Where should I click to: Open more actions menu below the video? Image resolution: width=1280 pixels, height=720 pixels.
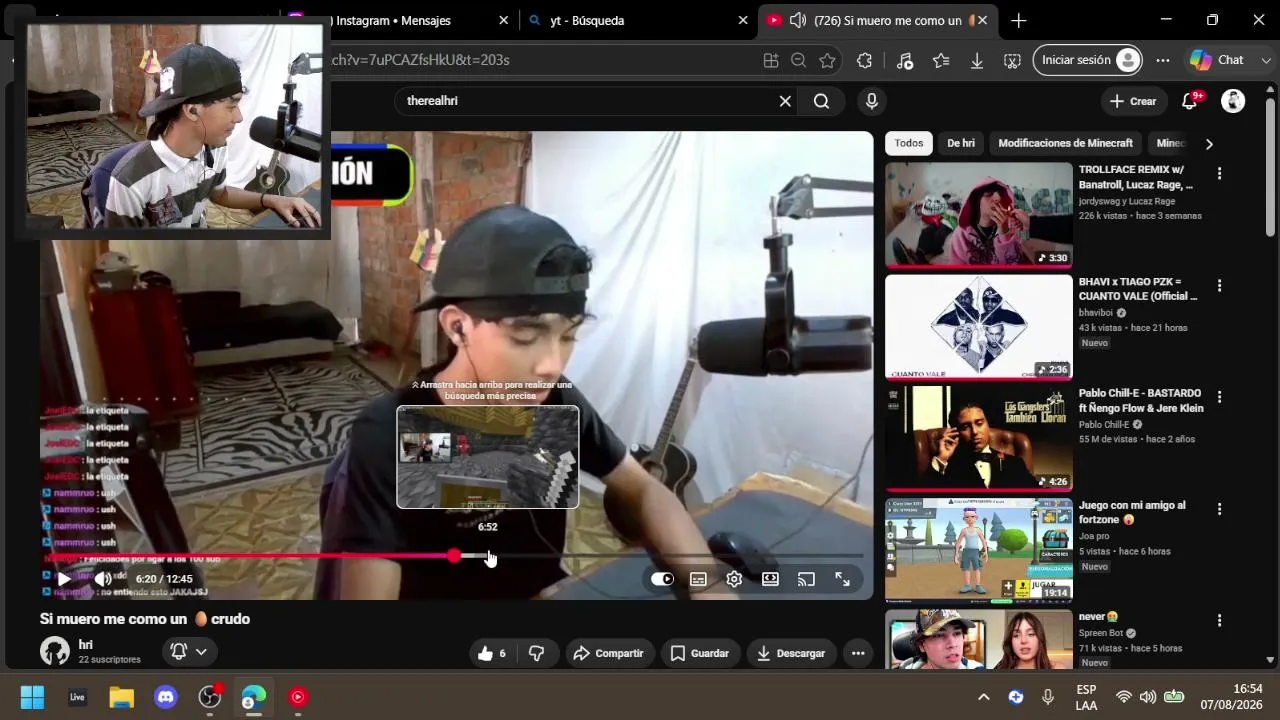pos(858,653)
